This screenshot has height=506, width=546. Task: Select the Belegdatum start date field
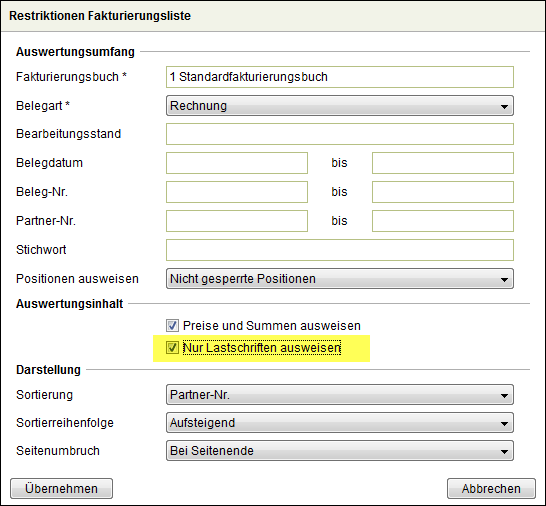[x=237, y=163]
